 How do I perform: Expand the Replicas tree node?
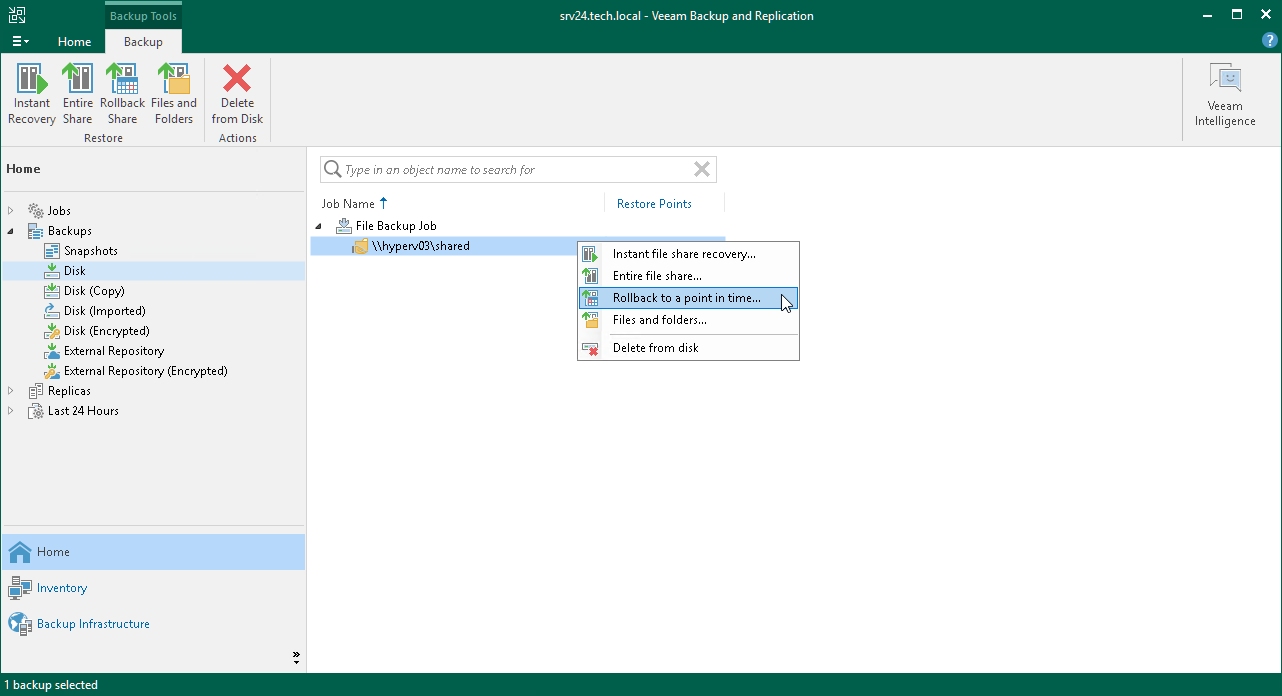[x=10, y=390]
